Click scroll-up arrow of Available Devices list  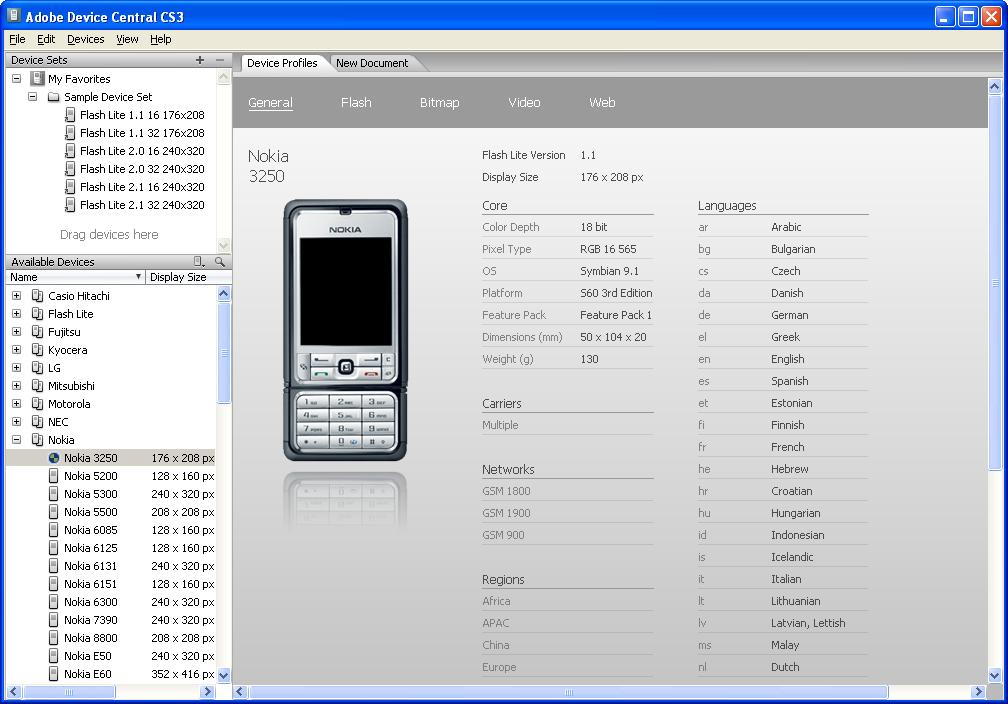[x=224, y=294]
